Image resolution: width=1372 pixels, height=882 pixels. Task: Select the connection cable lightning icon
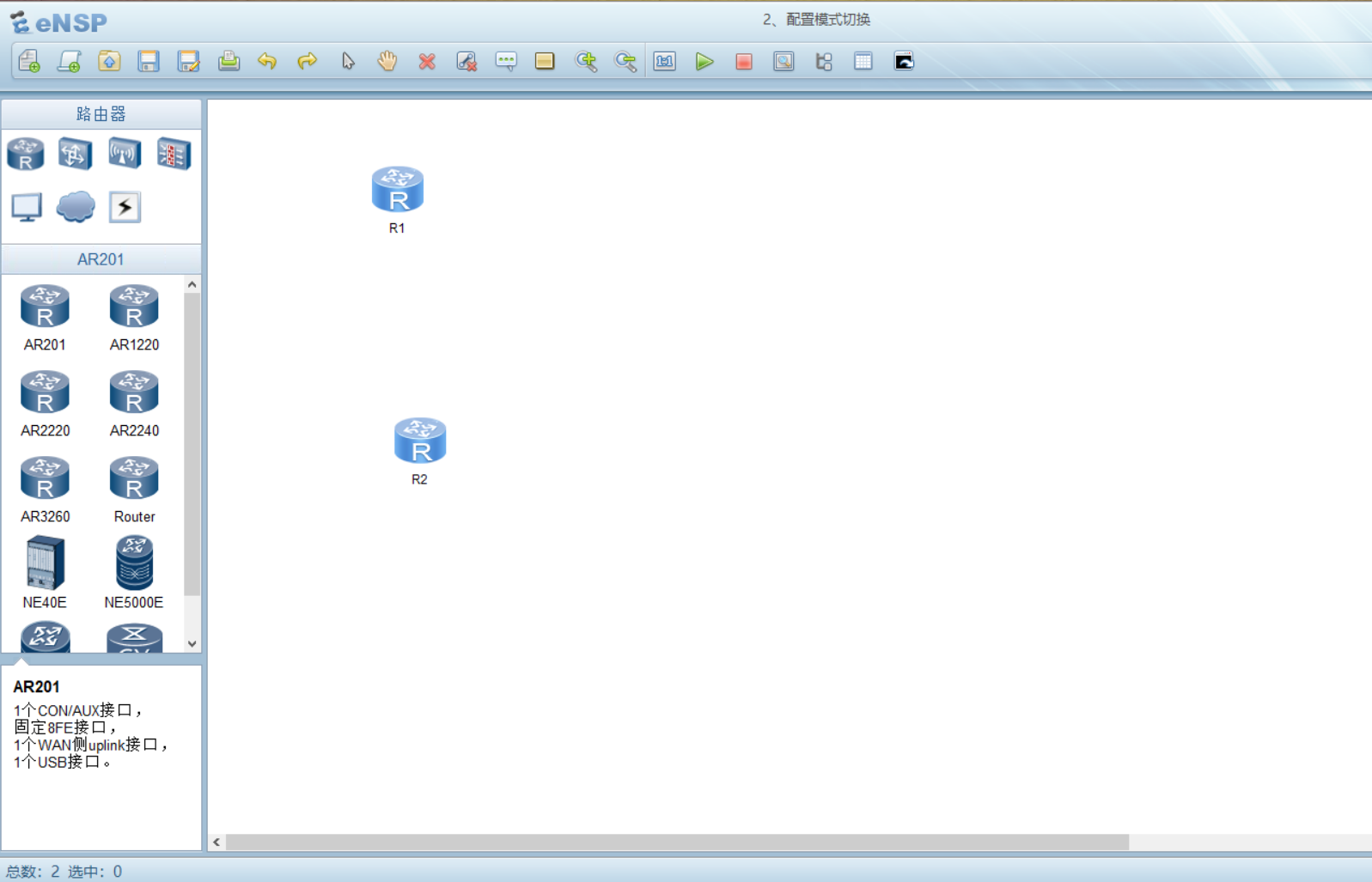[x=125, y=207]
